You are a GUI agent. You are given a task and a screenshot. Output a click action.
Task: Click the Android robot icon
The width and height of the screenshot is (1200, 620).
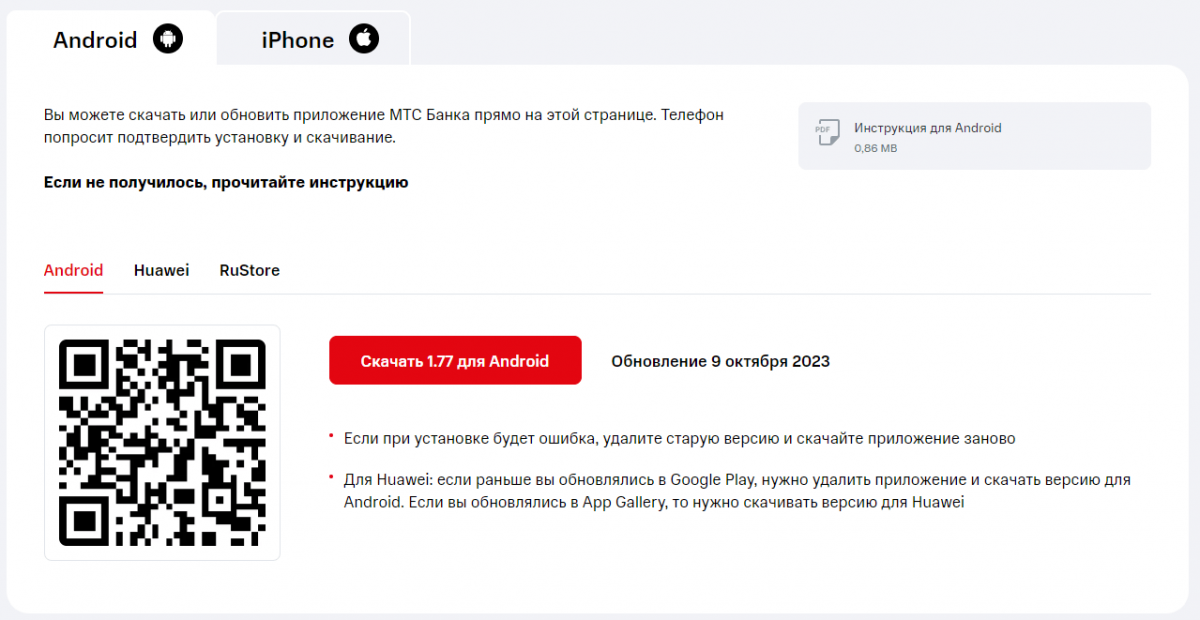click(x=168, y=40)
